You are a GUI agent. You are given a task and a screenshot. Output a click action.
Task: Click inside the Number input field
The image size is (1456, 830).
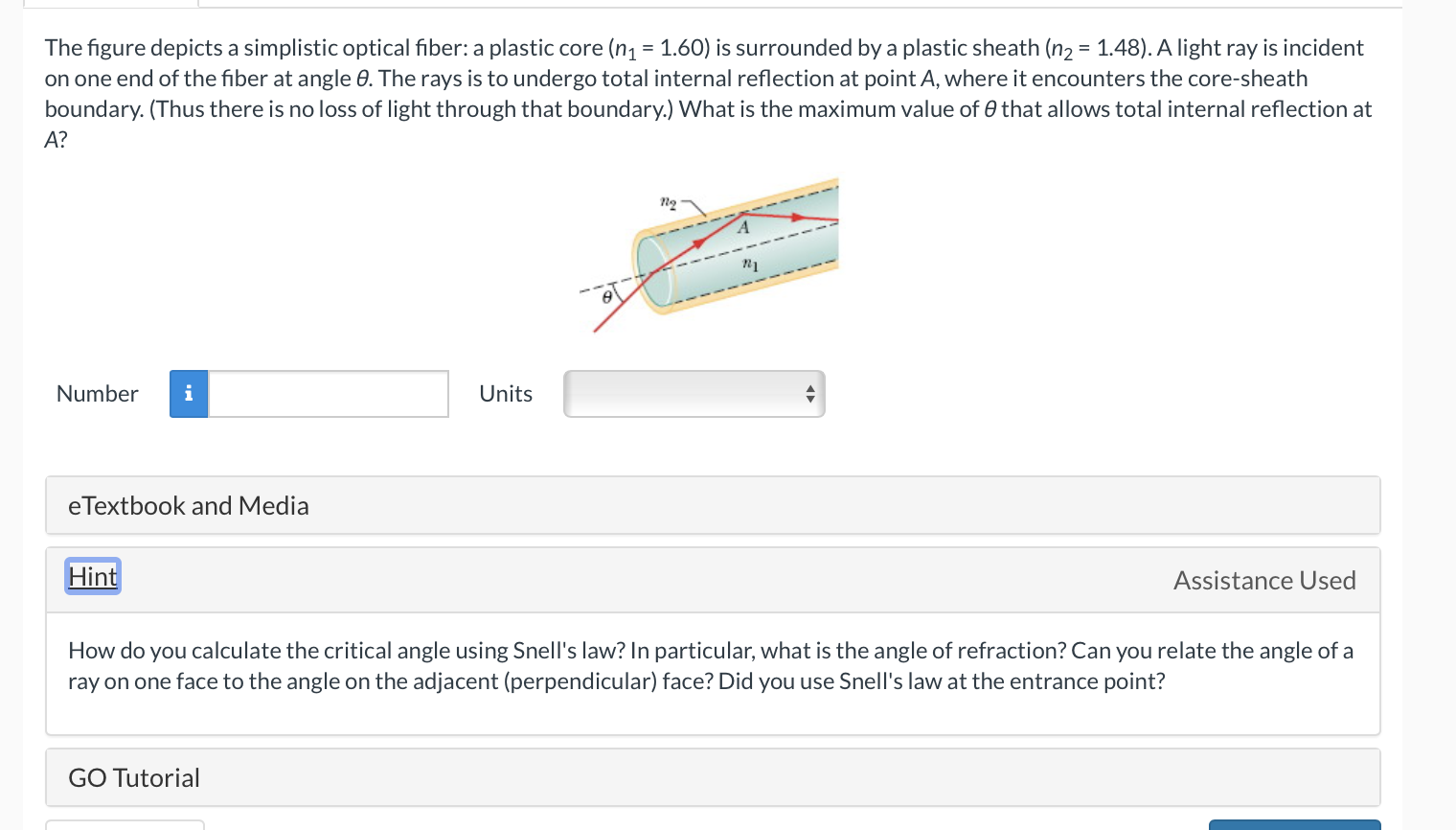tap(326, 393)
